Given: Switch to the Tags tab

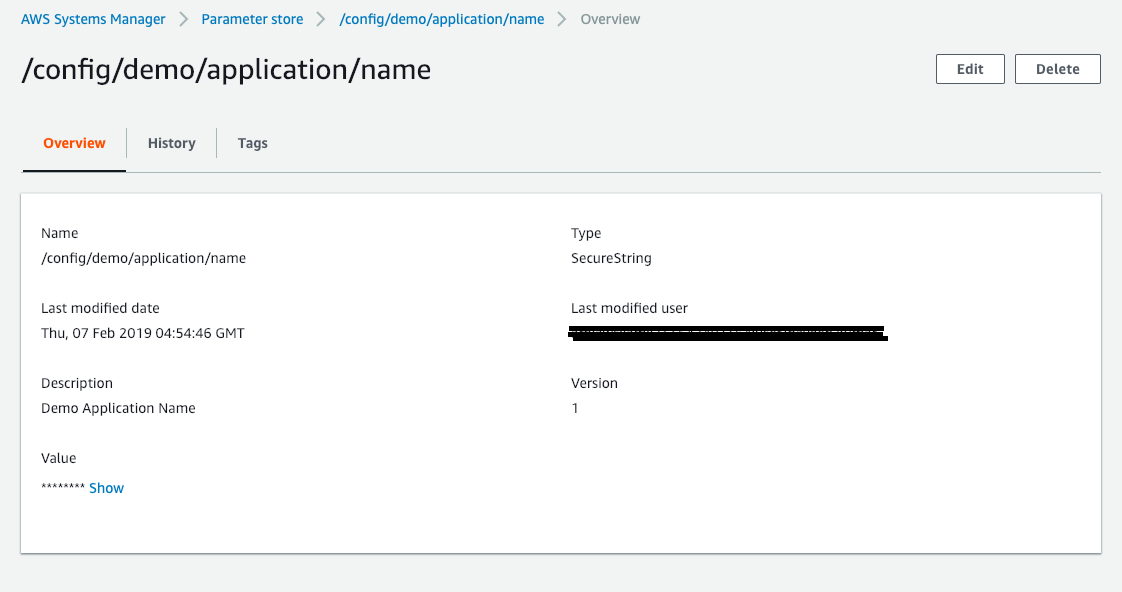Looking at the screenshot, I should (252, 142).
